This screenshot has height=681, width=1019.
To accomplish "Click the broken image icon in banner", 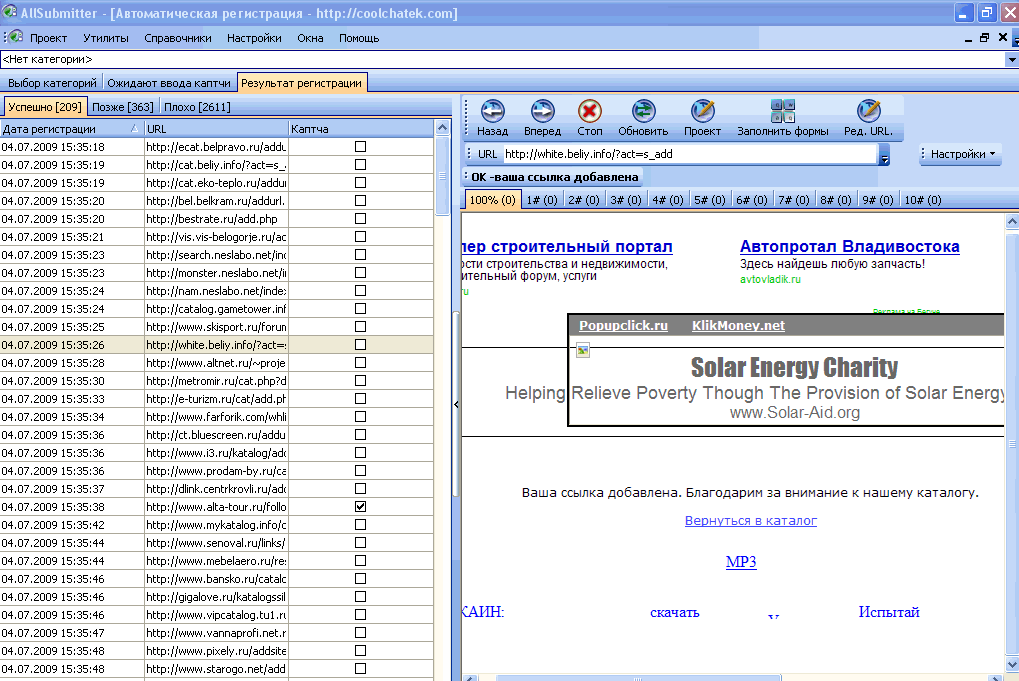I will 583,350.
